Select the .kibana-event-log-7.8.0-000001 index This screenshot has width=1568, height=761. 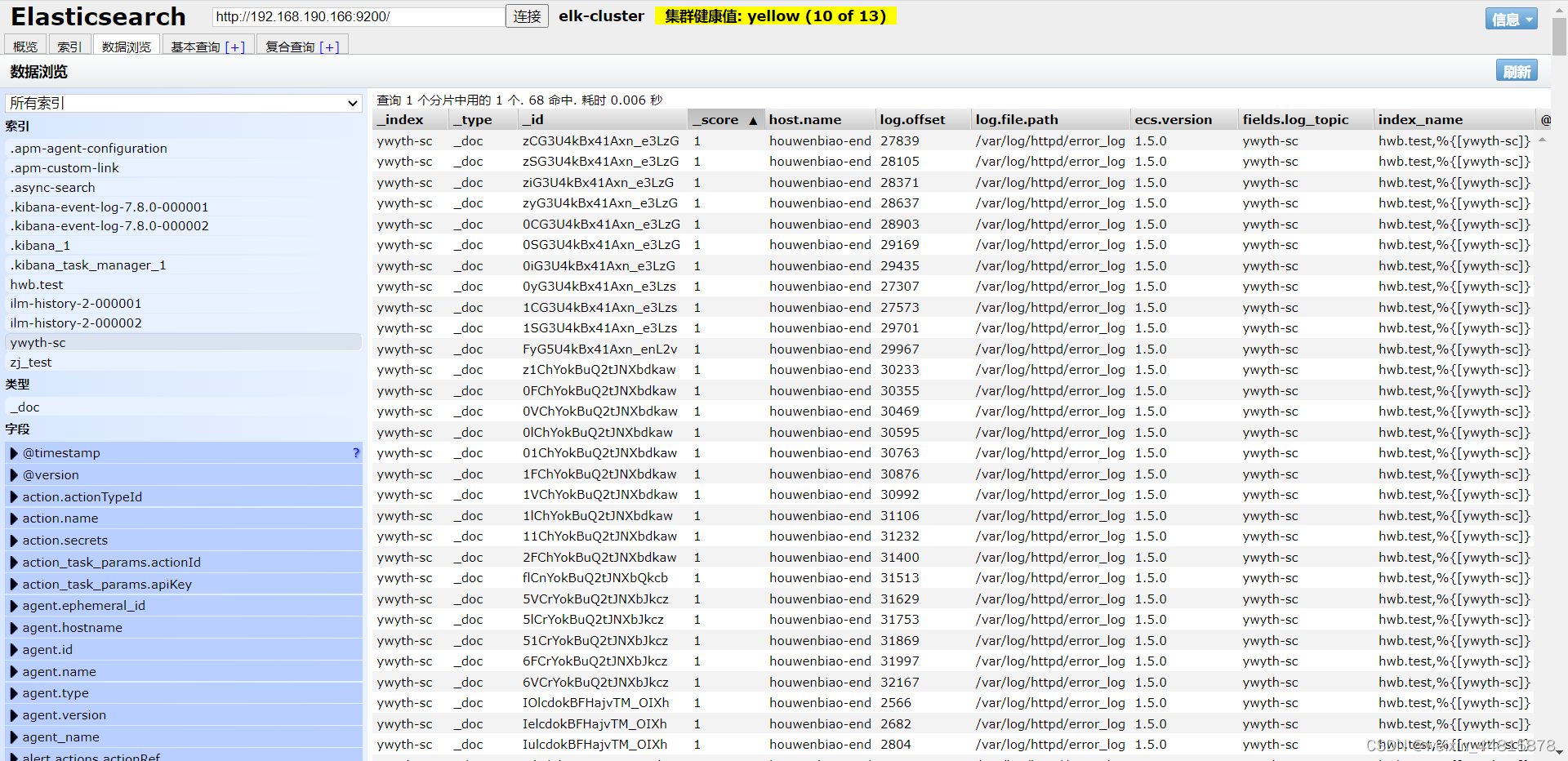(184, 207)
